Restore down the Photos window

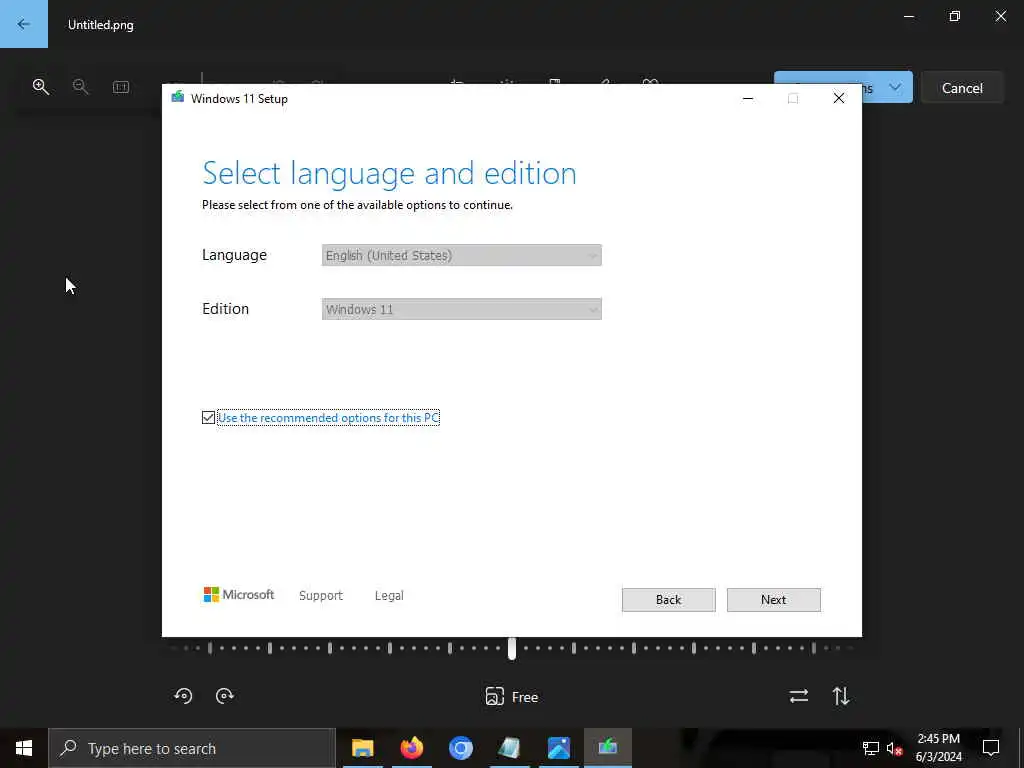point(955,16)
